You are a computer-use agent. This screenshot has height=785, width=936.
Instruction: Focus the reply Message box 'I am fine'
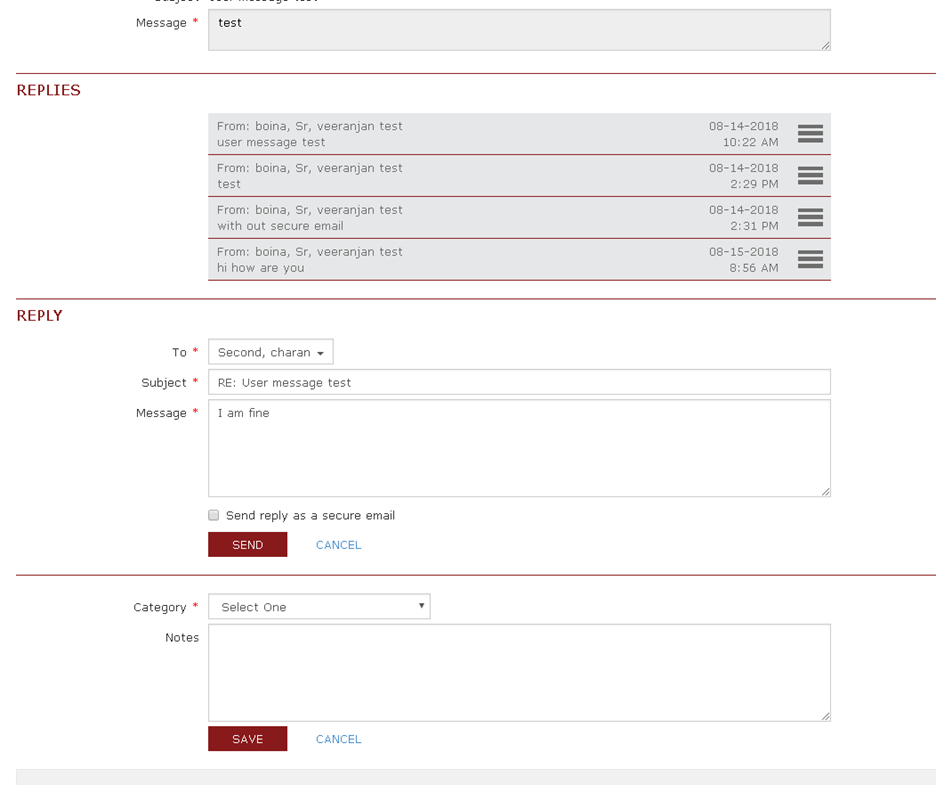[519, 448]
